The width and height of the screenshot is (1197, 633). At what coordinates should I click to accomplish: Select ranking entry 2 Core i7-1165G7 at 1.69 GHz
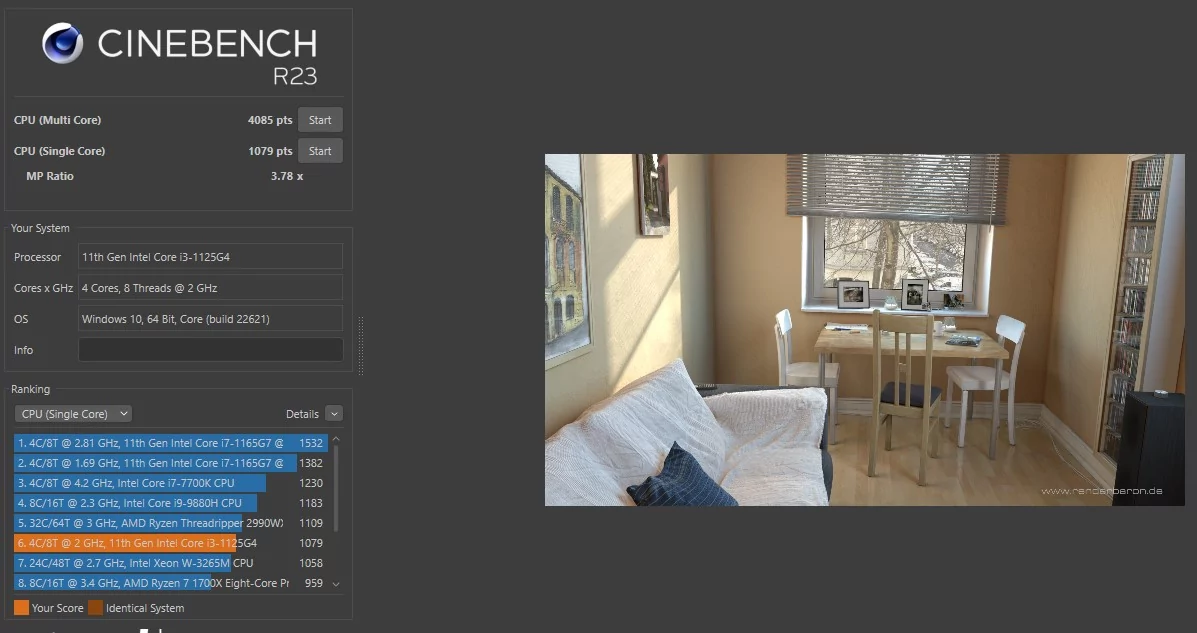(171, 463)
